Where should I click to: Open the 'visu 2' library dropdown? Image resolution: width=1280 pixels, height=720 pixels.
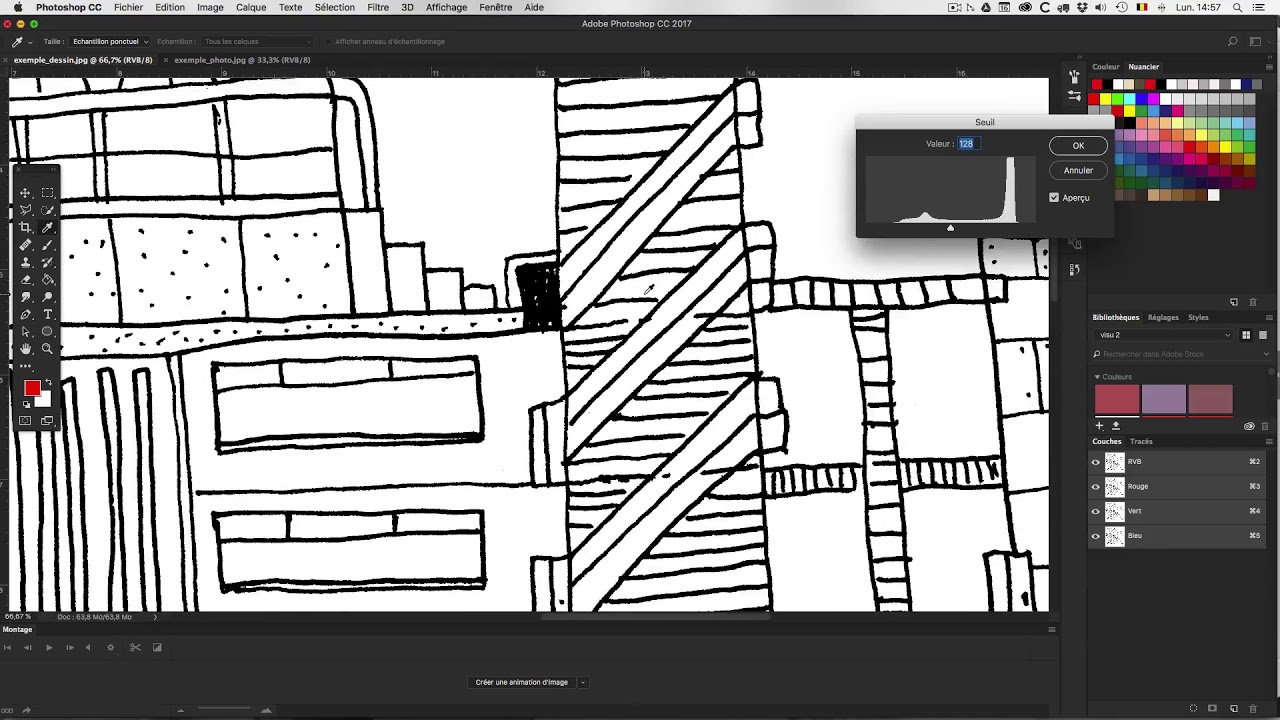point(1163,335)
